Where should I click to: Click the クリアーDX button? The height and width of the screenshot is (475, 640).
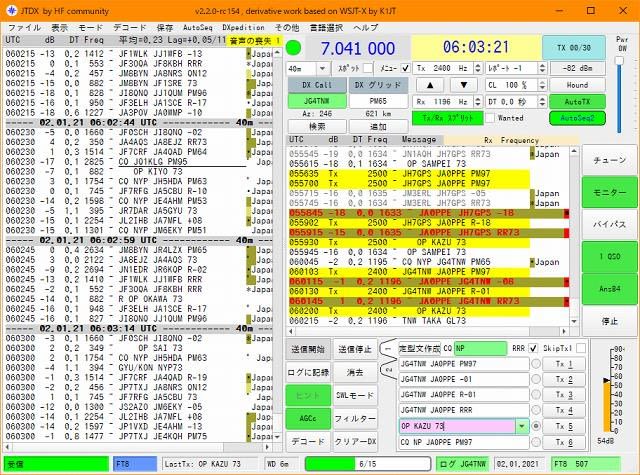(355, 441)
